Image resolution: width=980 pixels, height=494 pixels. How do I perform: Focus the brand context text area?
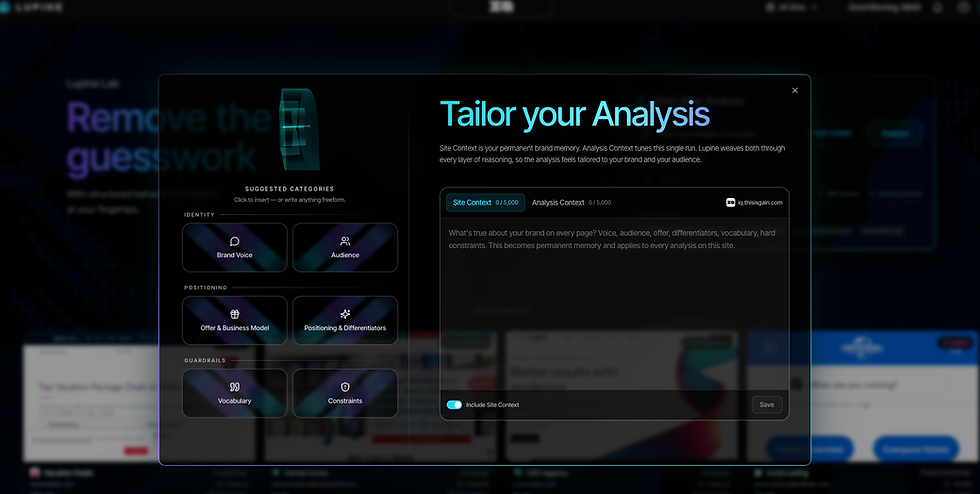614,303
